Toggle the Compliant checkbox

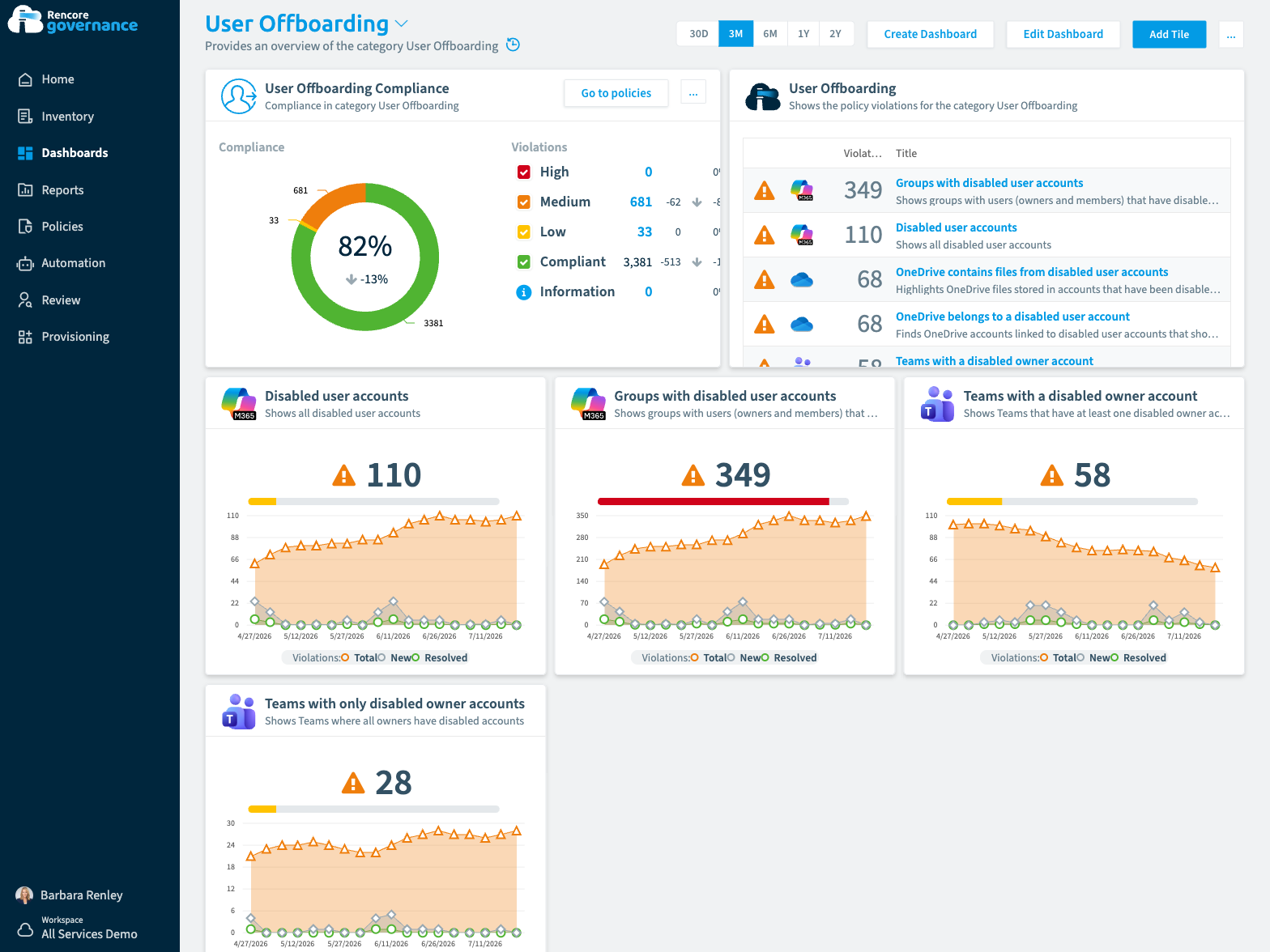click(524, 262)
